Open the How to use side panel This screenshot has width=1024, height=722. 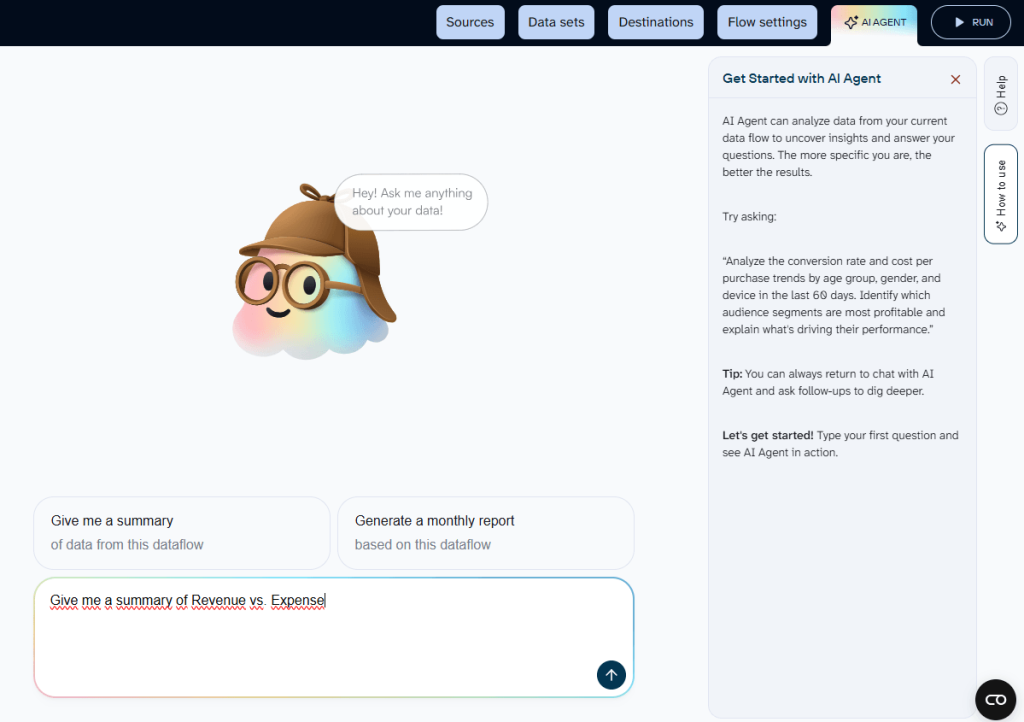click(x=1000, y=195)
